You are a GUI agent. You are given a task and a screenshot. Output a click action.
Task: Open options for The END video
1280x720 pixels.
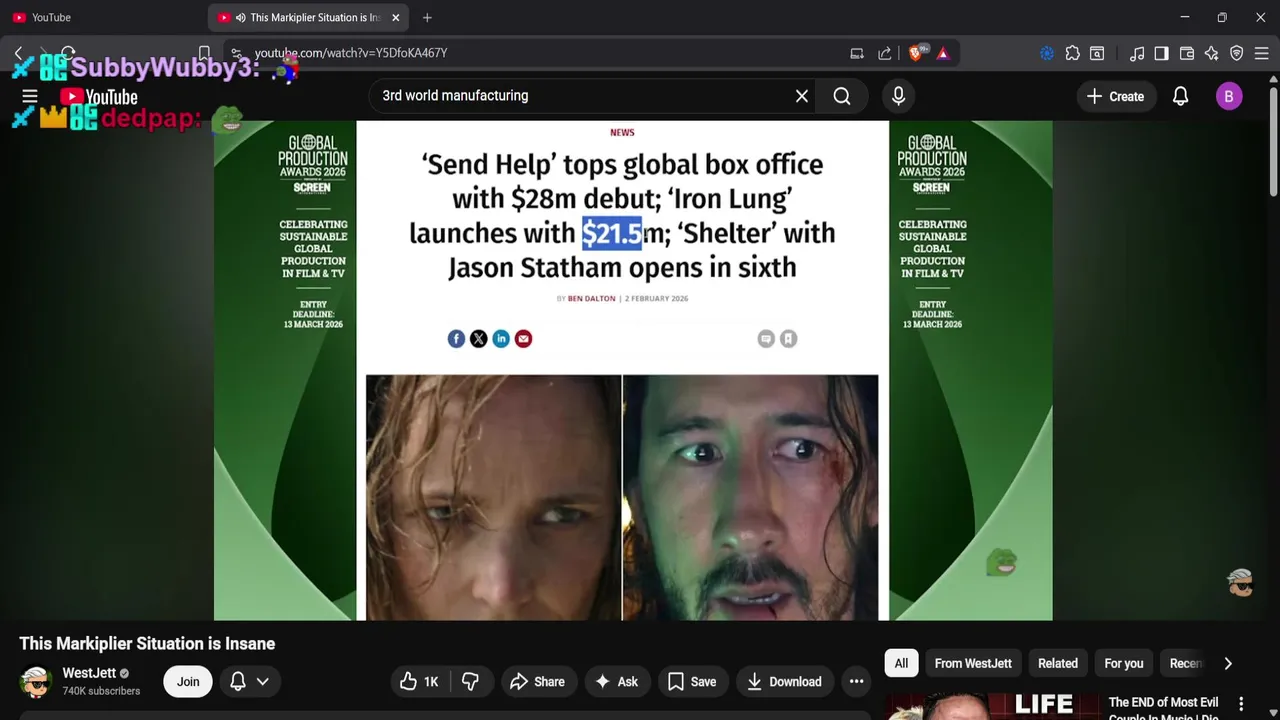pos(1241,704)
